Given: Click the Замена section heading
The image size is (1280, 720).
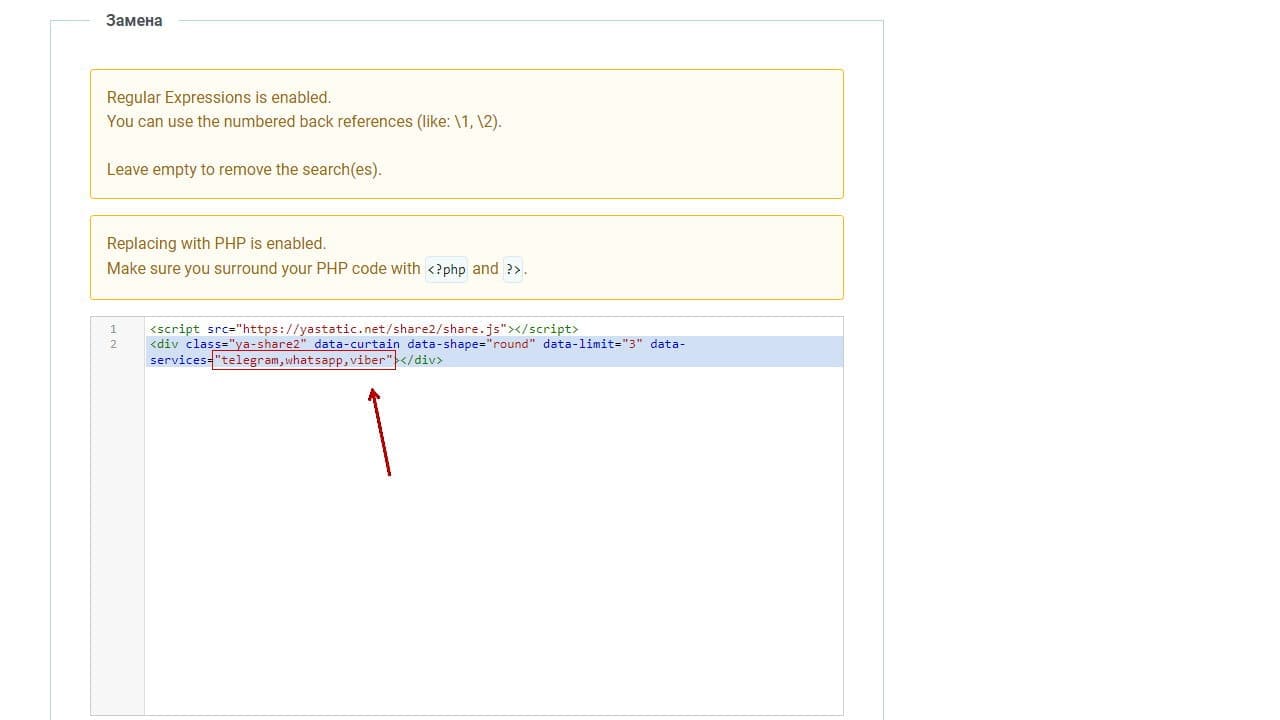Looking at the screenshot, I should pyautogui.click(x=134, y=20).
